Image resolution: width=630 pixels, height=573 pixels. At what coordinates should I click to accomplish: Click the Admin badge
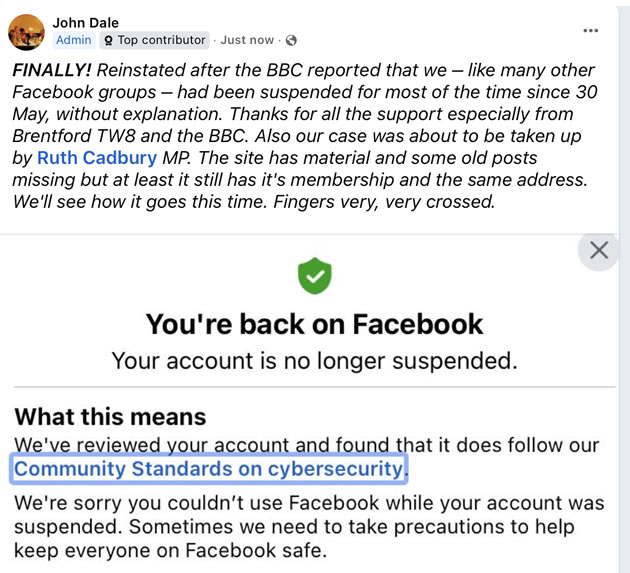73,40
